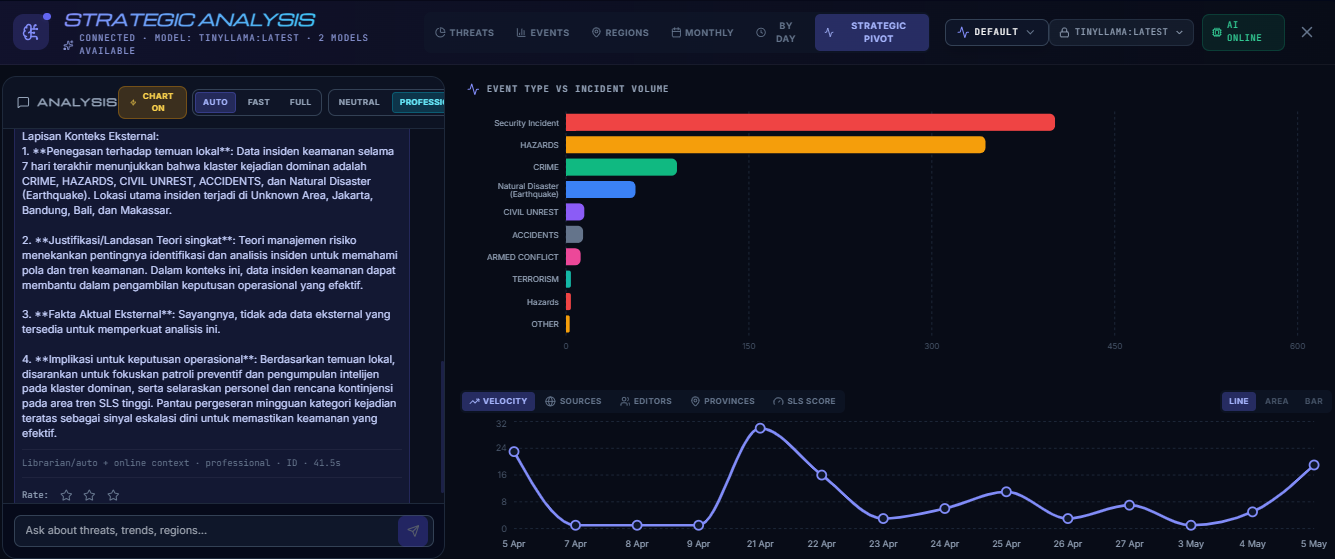
Task: Open the Regions tab
Action: click(x=620, y=32)
